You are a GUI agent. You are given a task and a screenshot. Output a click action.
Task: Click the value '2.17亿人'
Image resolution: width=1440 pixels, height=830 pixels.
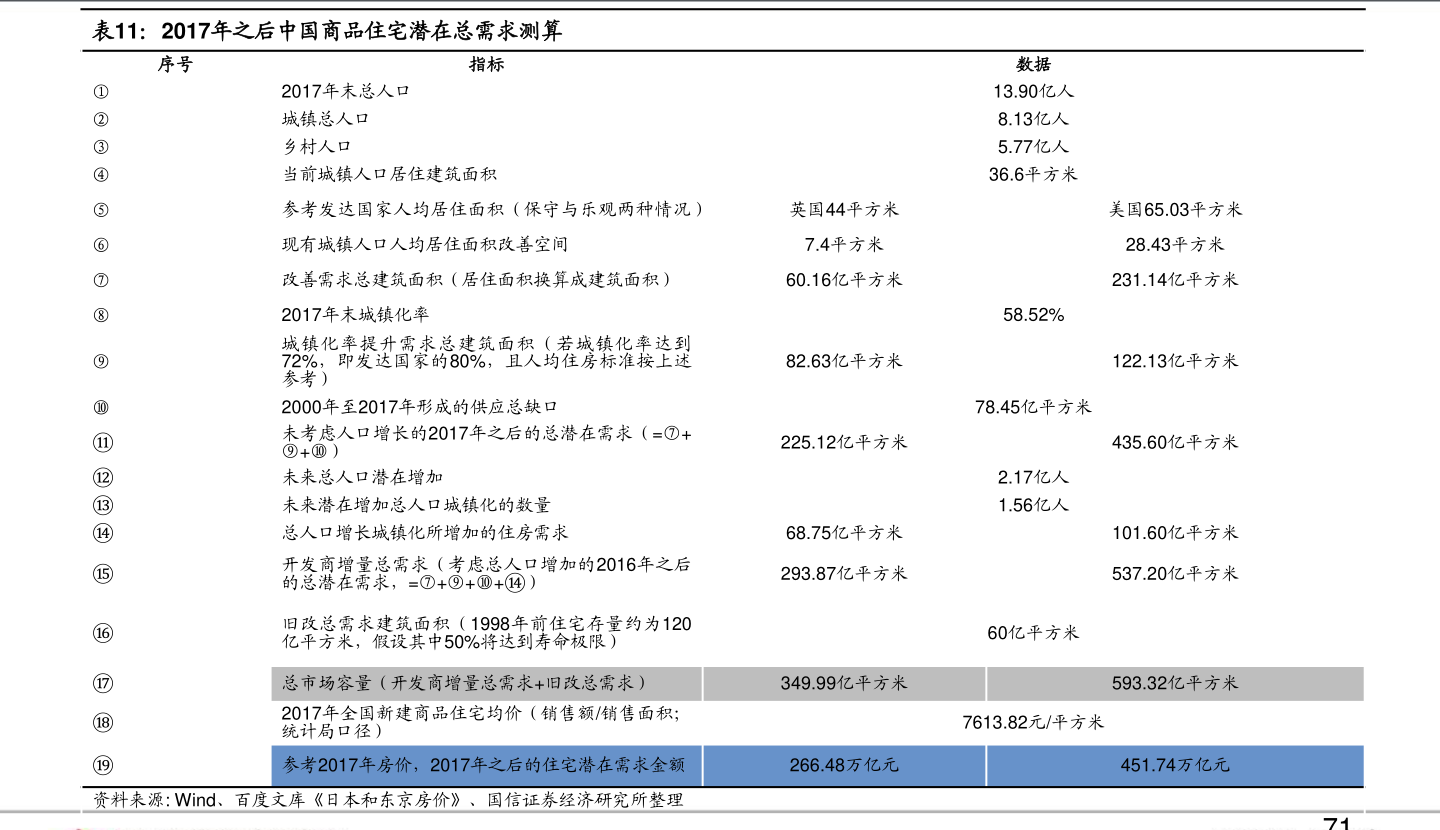(x=1033, y=478)
